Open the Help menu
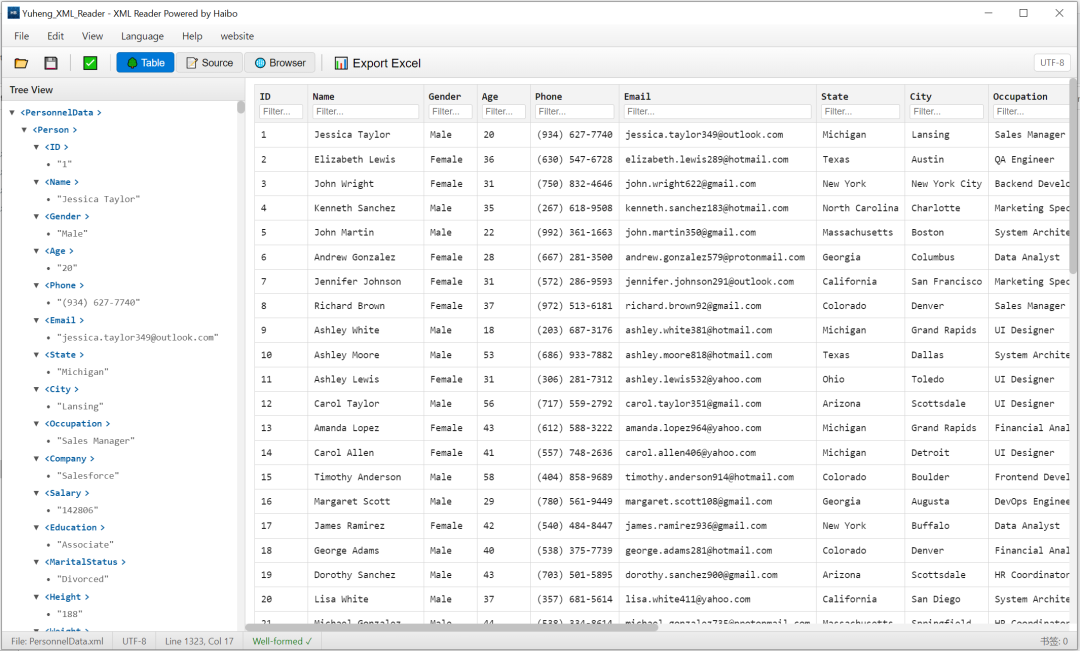 pos(192,36)
